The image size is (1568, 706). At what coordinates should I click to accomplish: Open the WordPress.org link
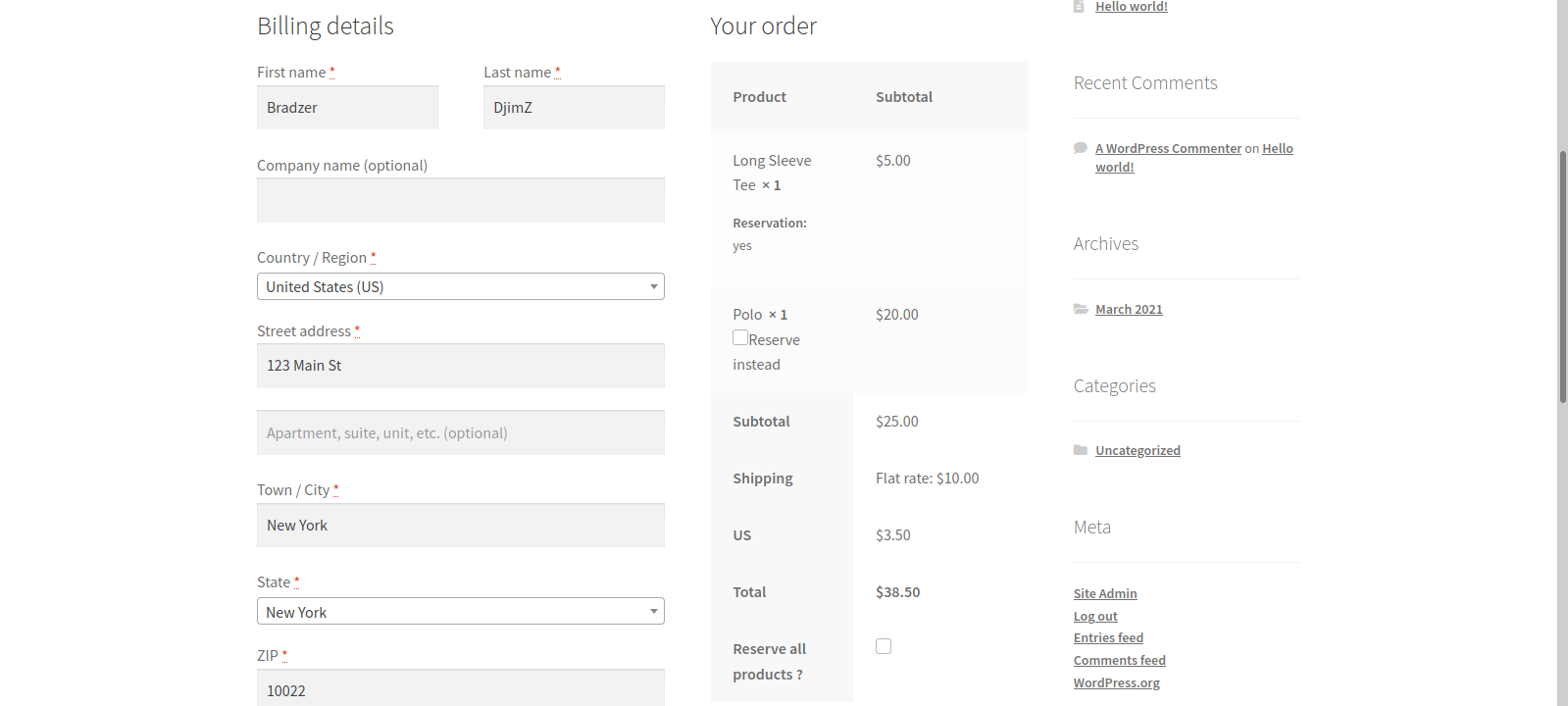[1116, 682]
